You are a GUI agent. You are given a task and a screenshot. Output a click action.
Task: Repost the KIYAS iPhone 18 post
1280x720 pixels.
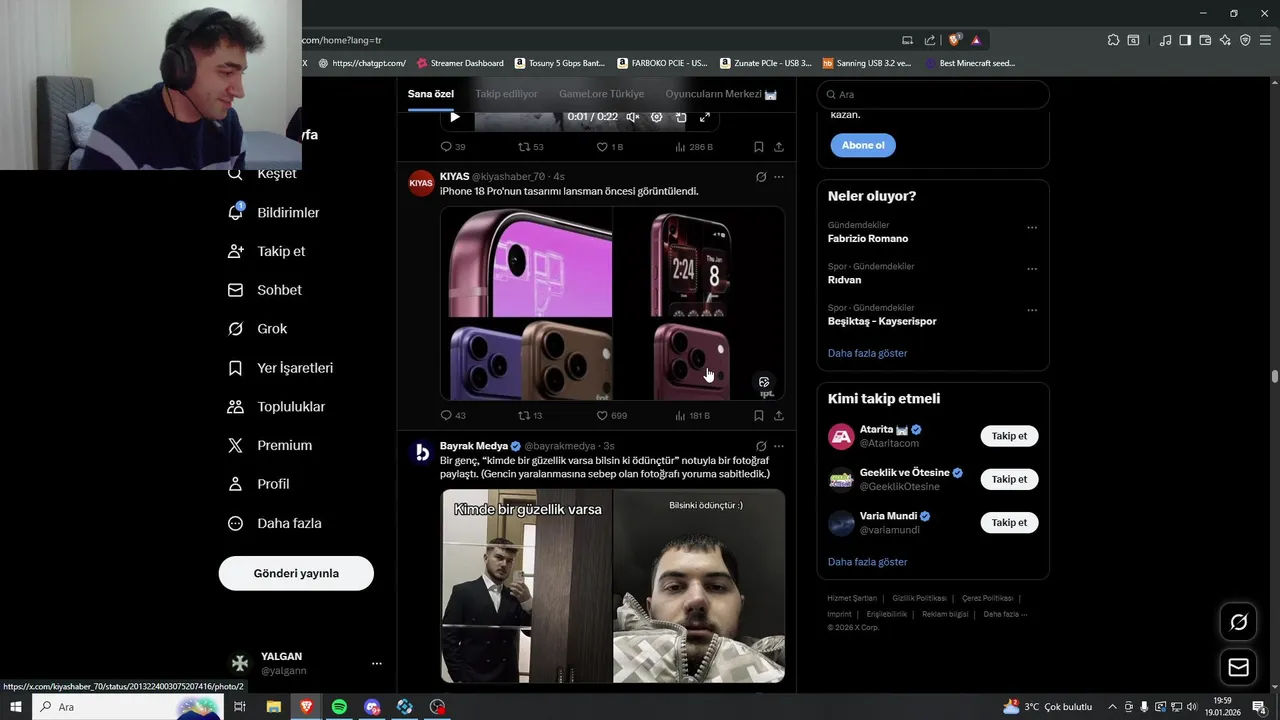[x=524, y=415]
